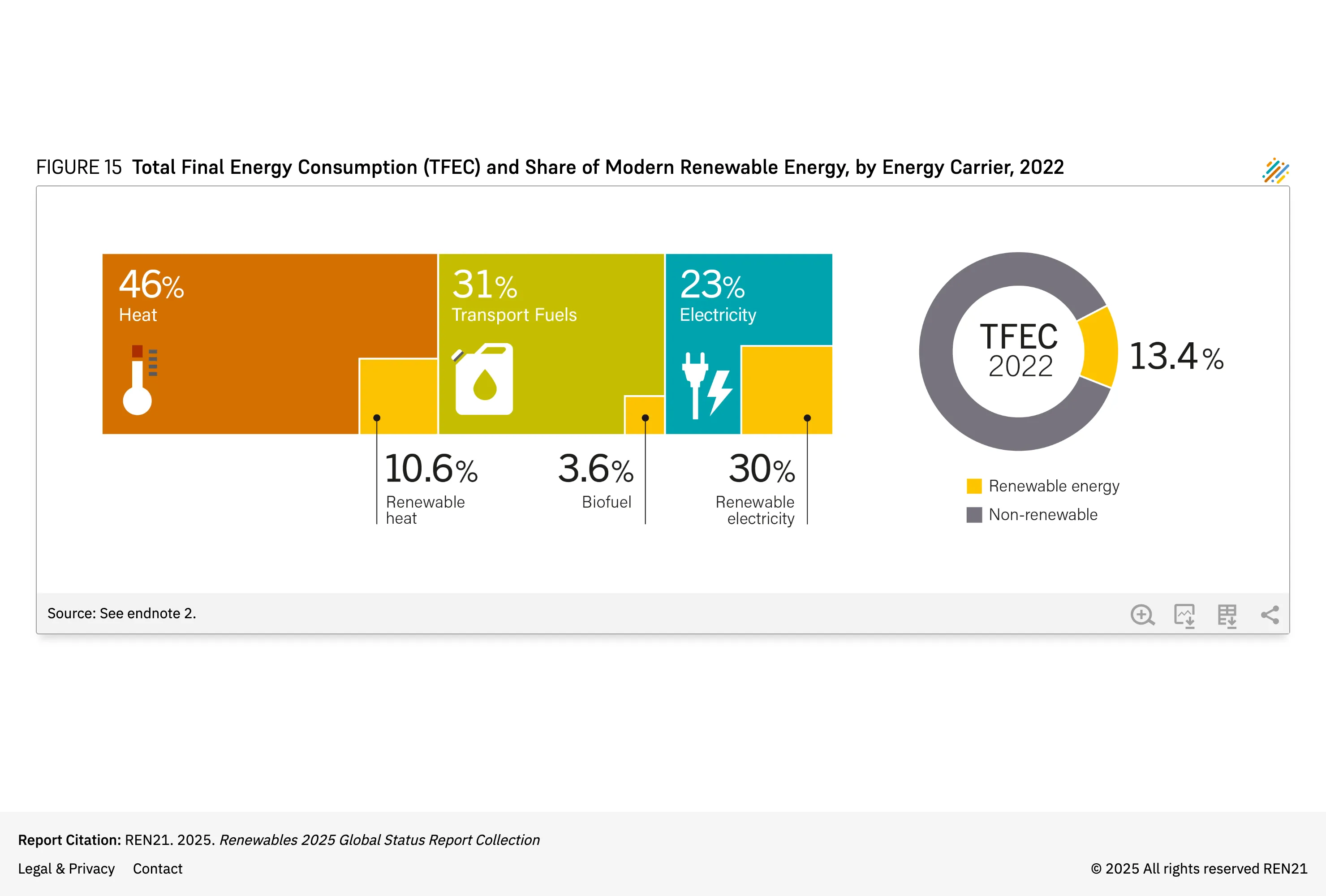This screenshot has height=896, width=1326.
Task: Click the fuel canister icon
Action: [x=483, y=379]
